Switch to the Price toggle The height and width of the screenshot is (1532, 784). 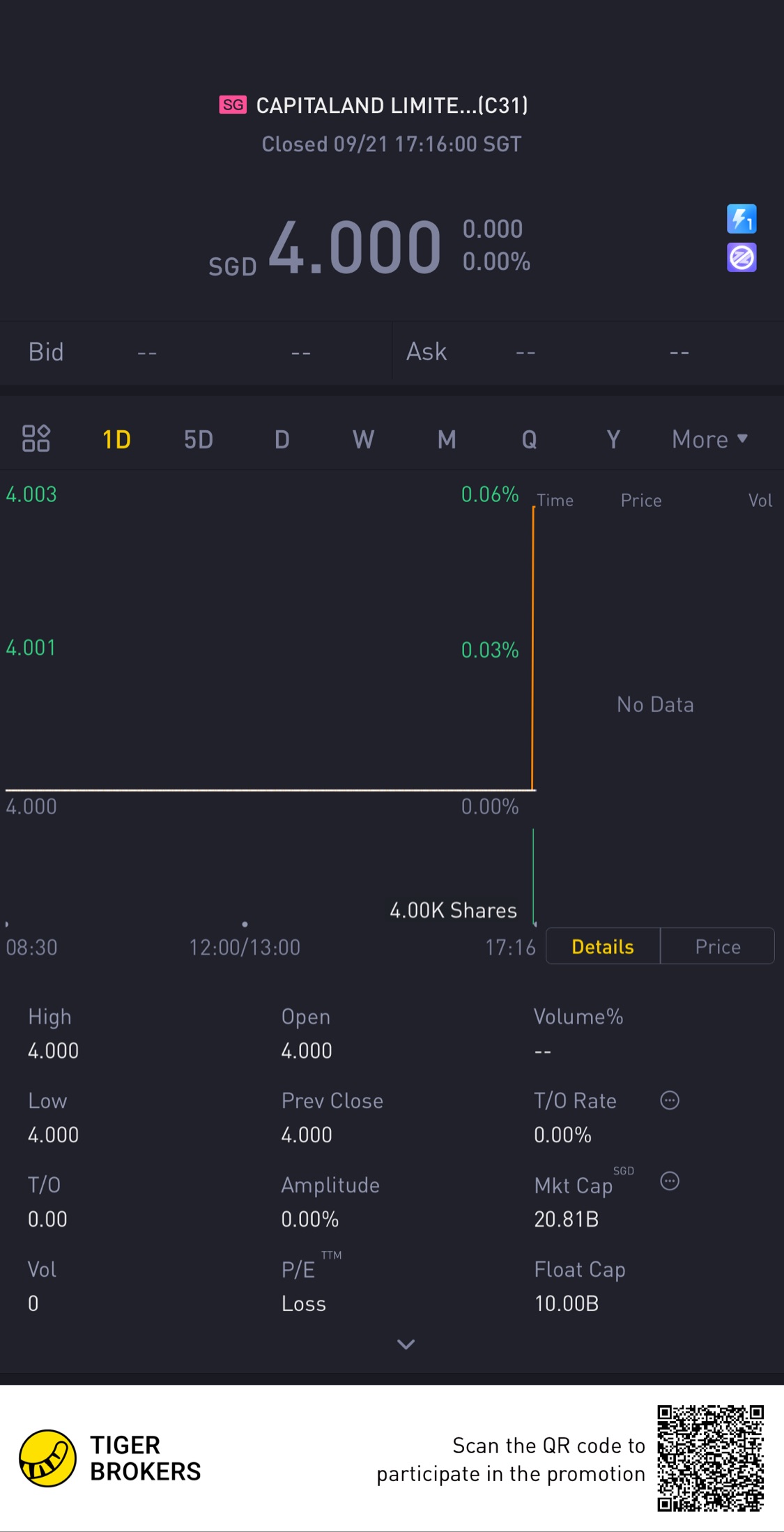tap(718, 946)
